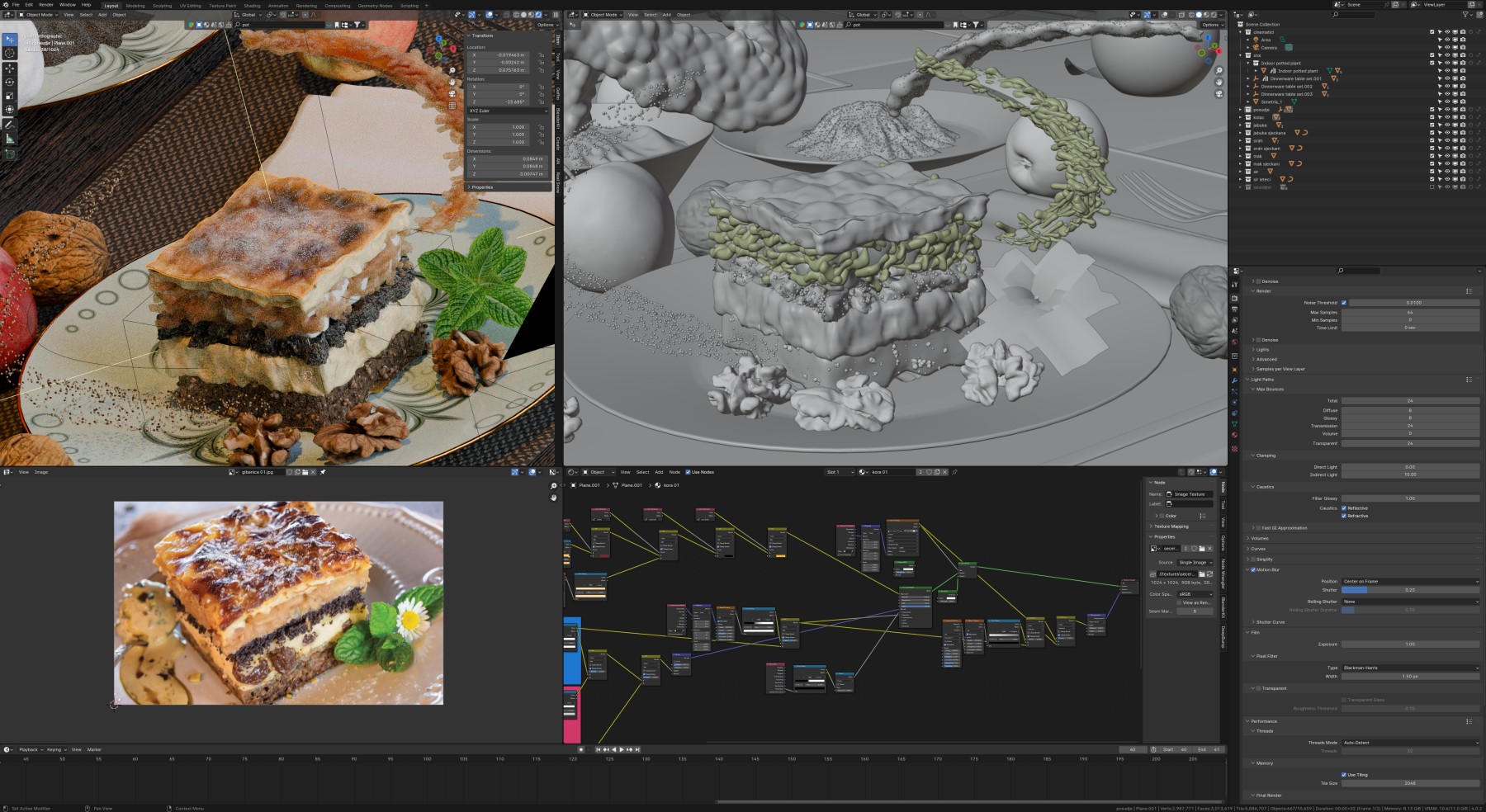The image size is (1486, 812).
Task: Switch to the Shading workspace tab
Action: pos(252,5)
